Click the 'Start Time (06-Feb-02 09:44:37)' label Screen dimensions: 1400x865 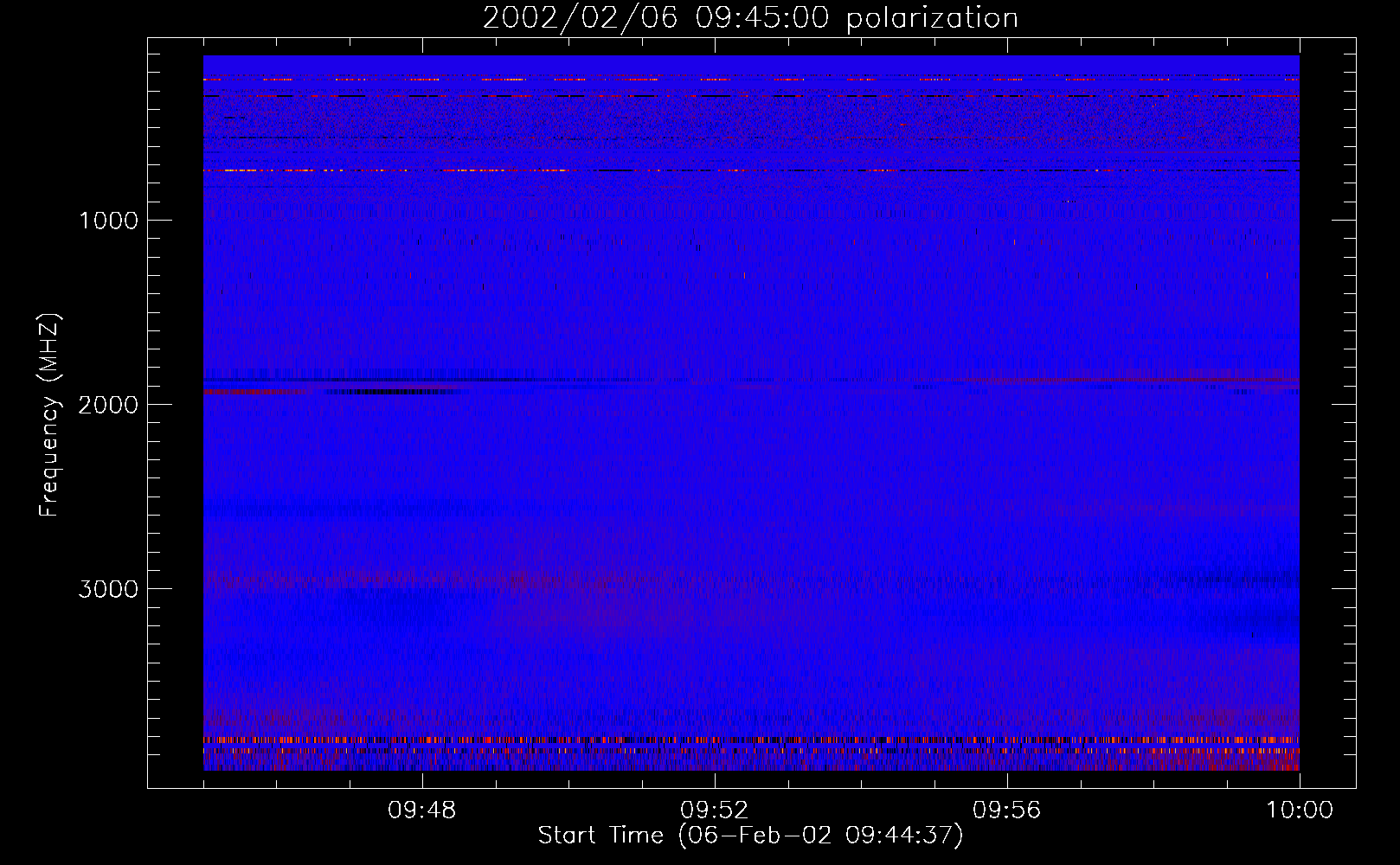[750, 836]
